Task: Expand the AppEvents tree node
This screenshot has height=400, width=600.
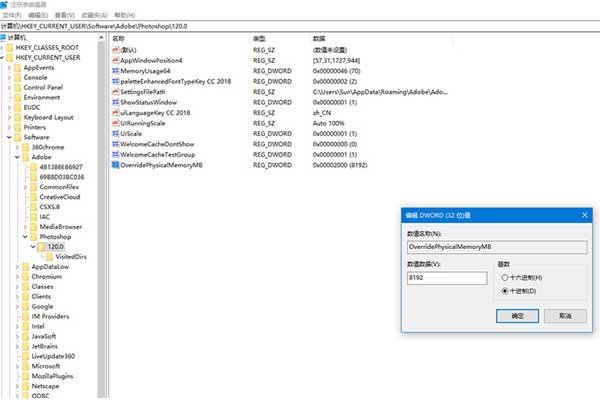Action: [9, 67]
